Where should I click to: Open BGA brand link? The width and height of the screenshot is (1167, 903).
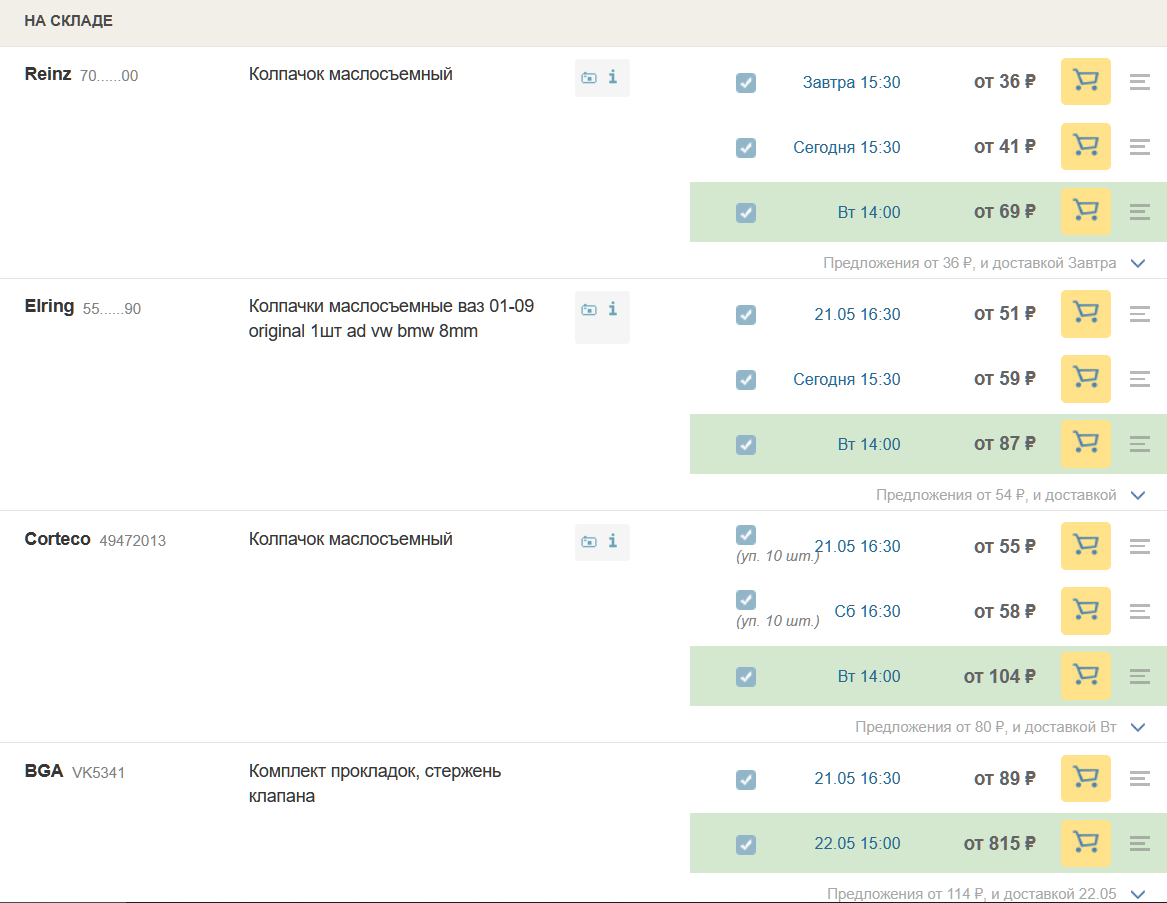point(44,771)
